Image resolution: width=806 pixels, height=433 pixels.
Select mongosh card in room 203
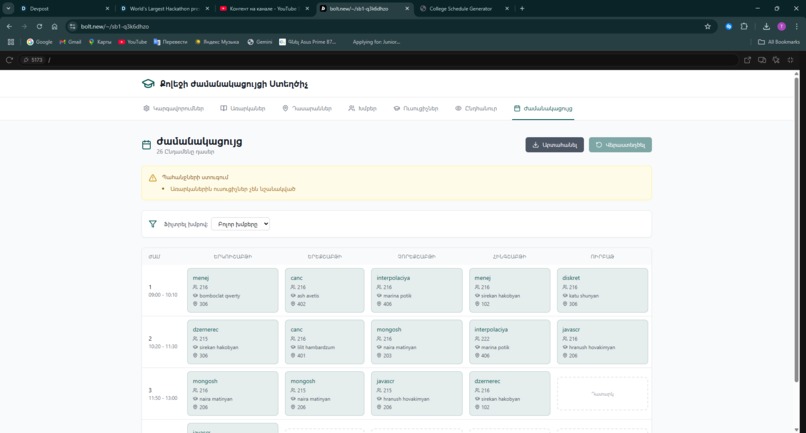click(417, 342)
